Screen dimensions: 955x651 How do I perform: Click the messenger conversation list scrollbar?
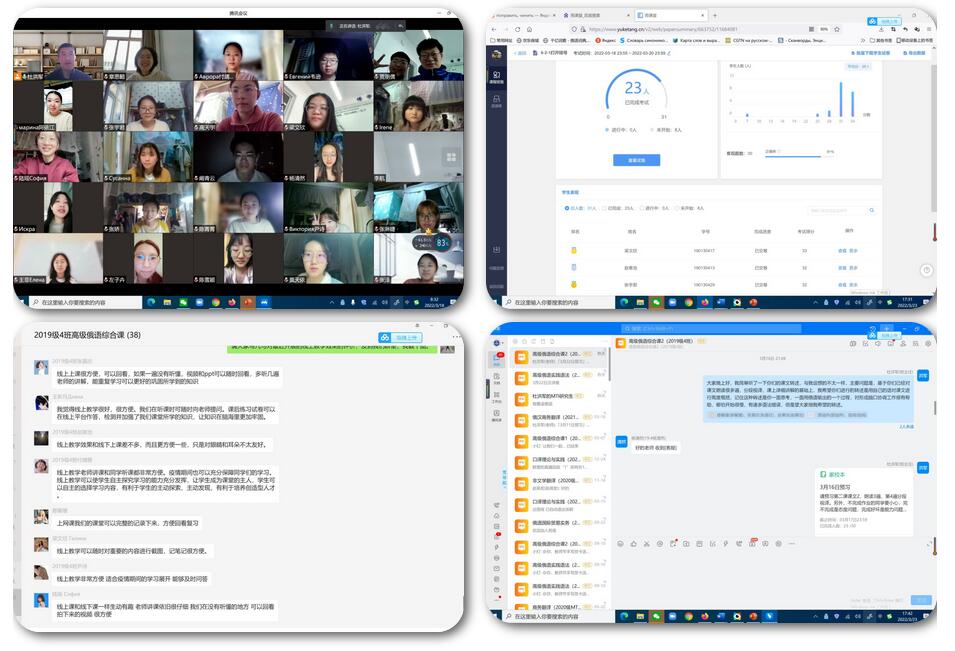click(608, 365)
